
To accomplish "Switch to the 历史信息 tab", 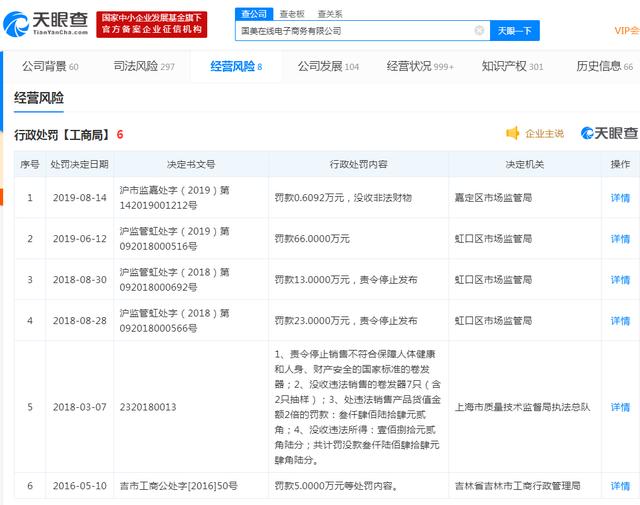I will pos(604,66).
